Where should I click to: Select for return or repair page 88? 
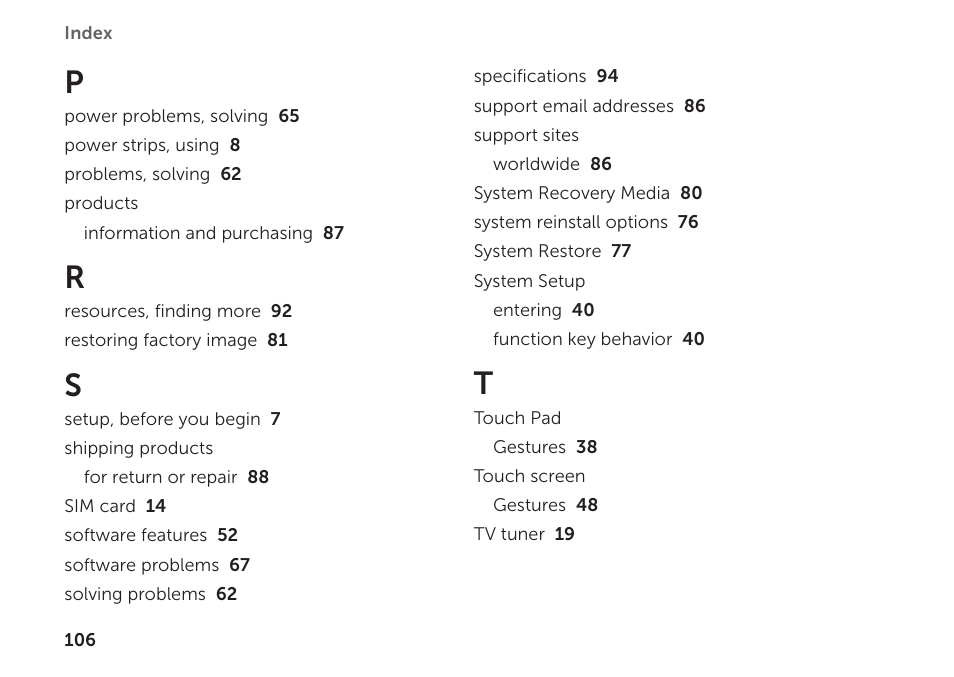(176, 477)
